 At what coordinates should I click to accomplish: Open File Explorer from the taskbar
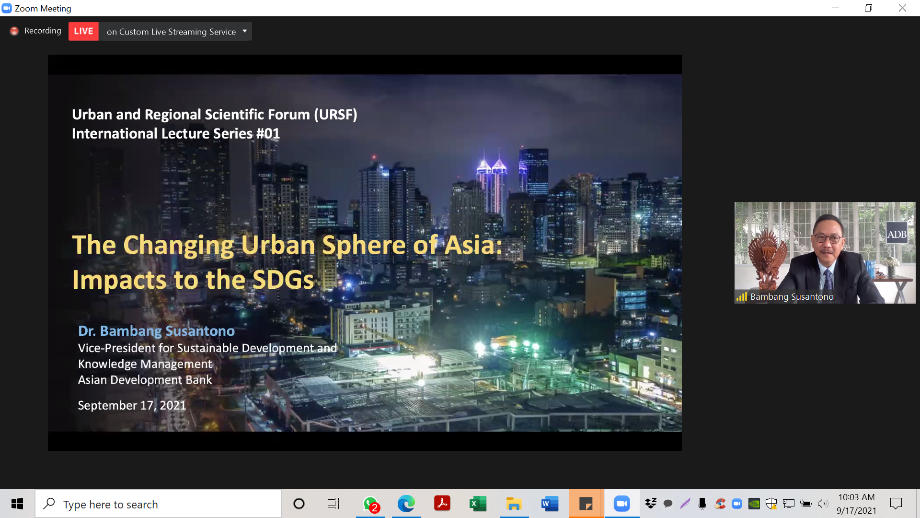point(513,504)
